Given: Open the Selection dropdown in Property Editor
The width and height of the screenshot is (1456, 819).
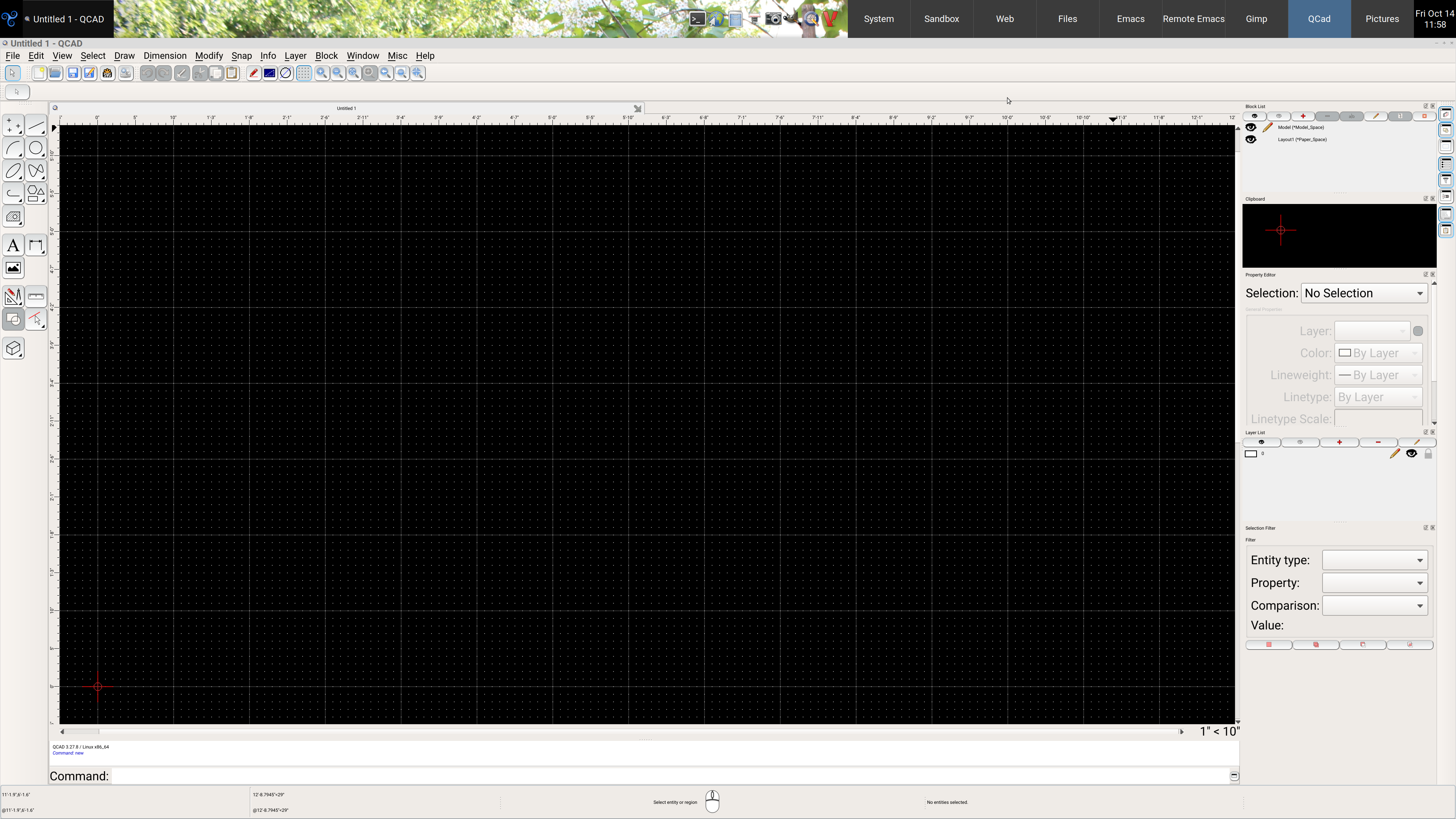Looking at the screenshot, I should 1364,293.
